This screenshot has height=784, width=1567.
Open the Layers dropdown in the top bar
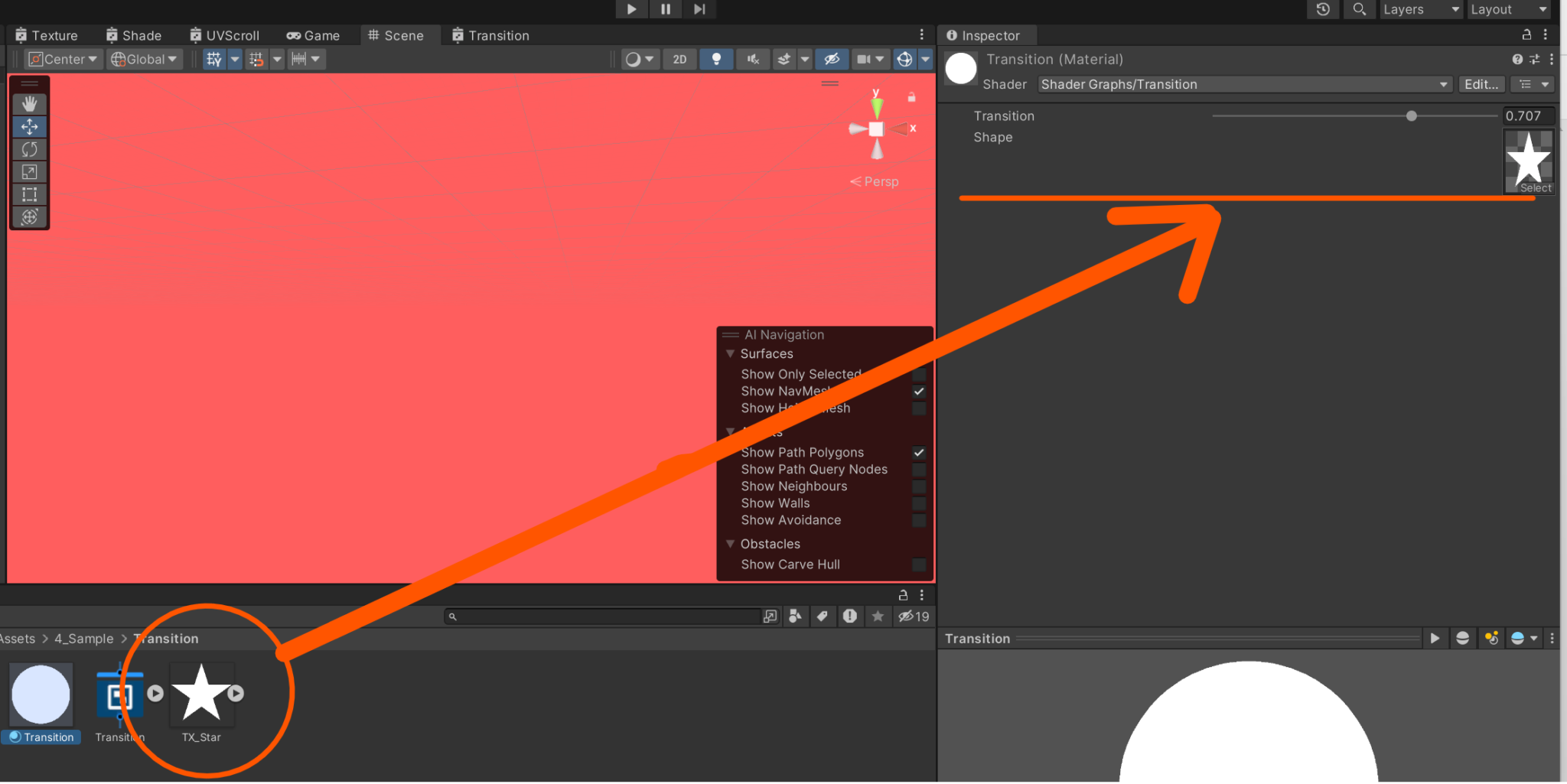click(1420, 9)
